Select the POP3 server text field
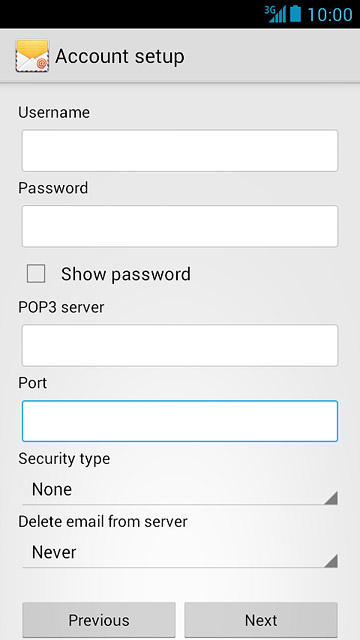 click(180, 345)
